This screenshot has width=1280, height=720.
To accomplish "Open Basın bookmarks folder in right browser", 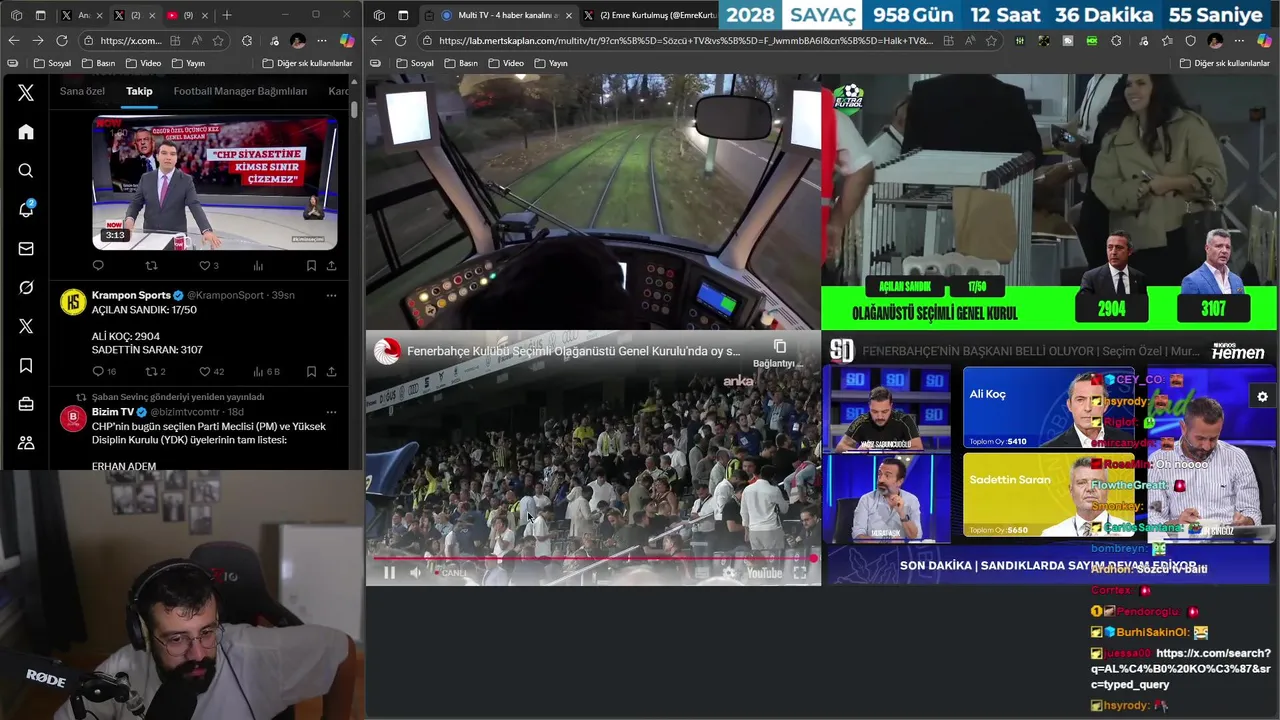I will click(461, 63).
